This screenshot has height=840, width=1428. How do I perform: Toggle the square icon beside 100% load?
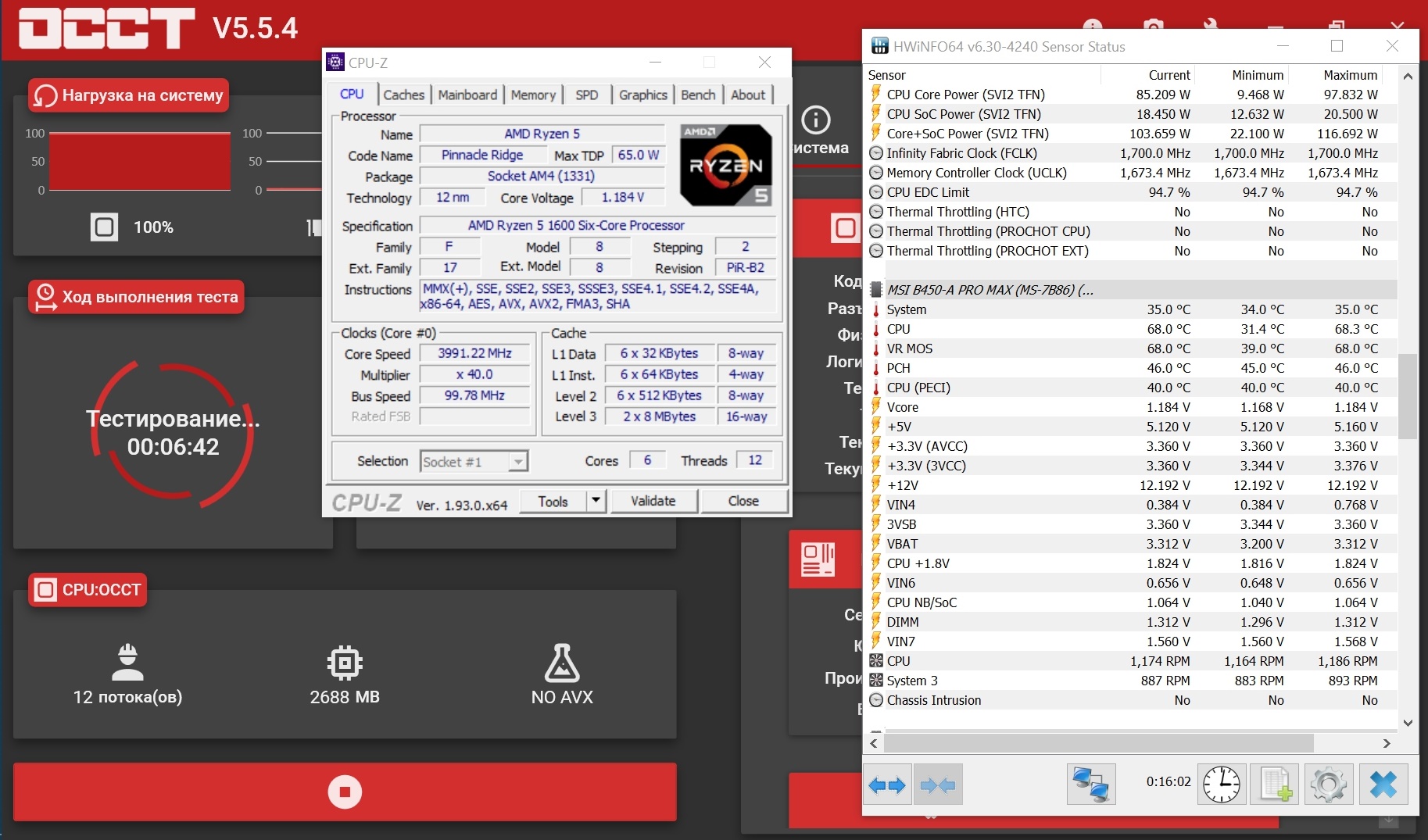[104, 227]
